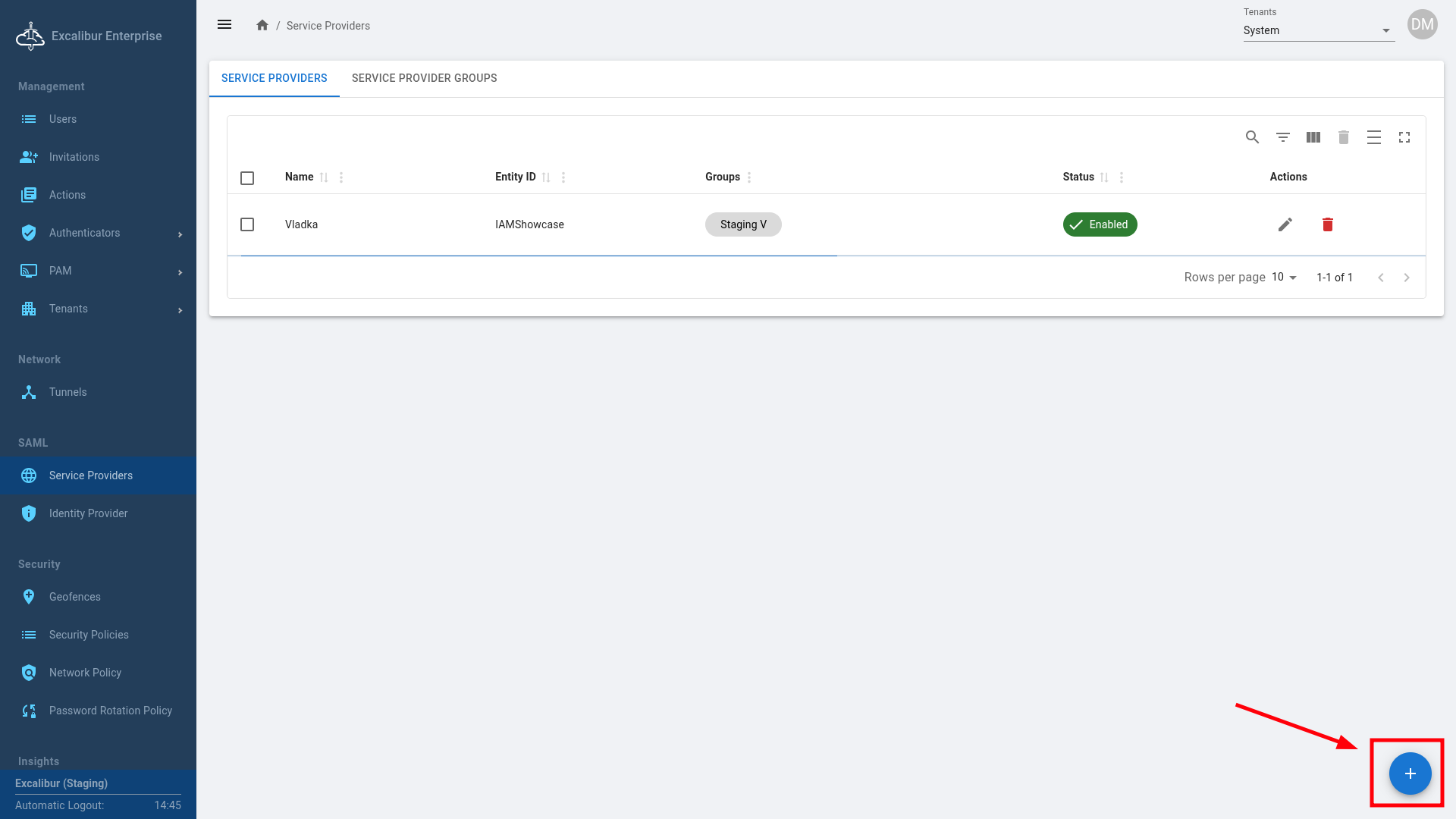
Task: Check the Vladka row checkbox
Action: tap(247, 224)
